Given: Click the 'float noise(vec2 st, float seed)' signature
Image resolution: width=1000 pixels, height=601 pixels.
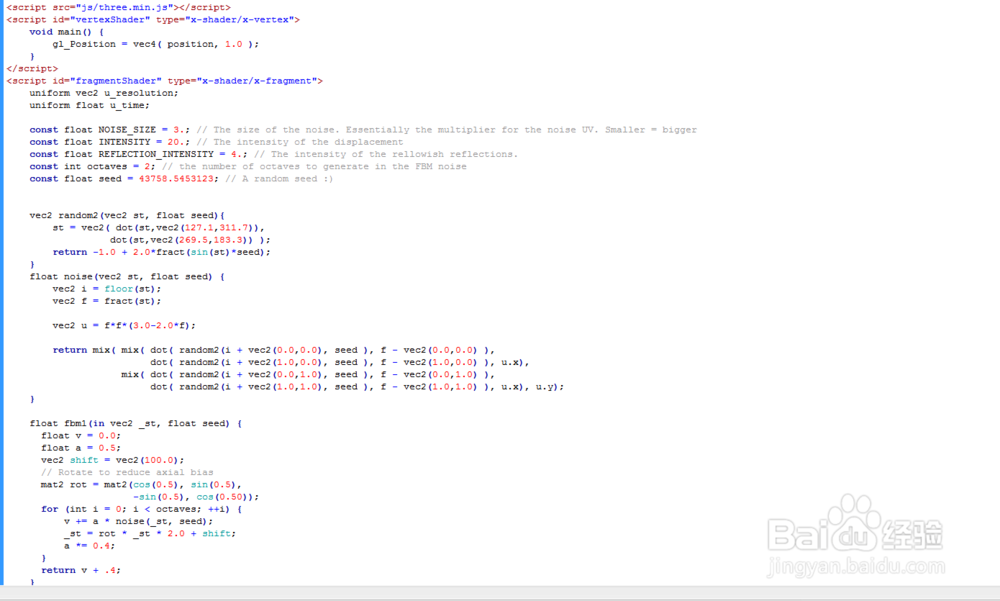Looking at the screenshot, I should [x=127, y=276].
